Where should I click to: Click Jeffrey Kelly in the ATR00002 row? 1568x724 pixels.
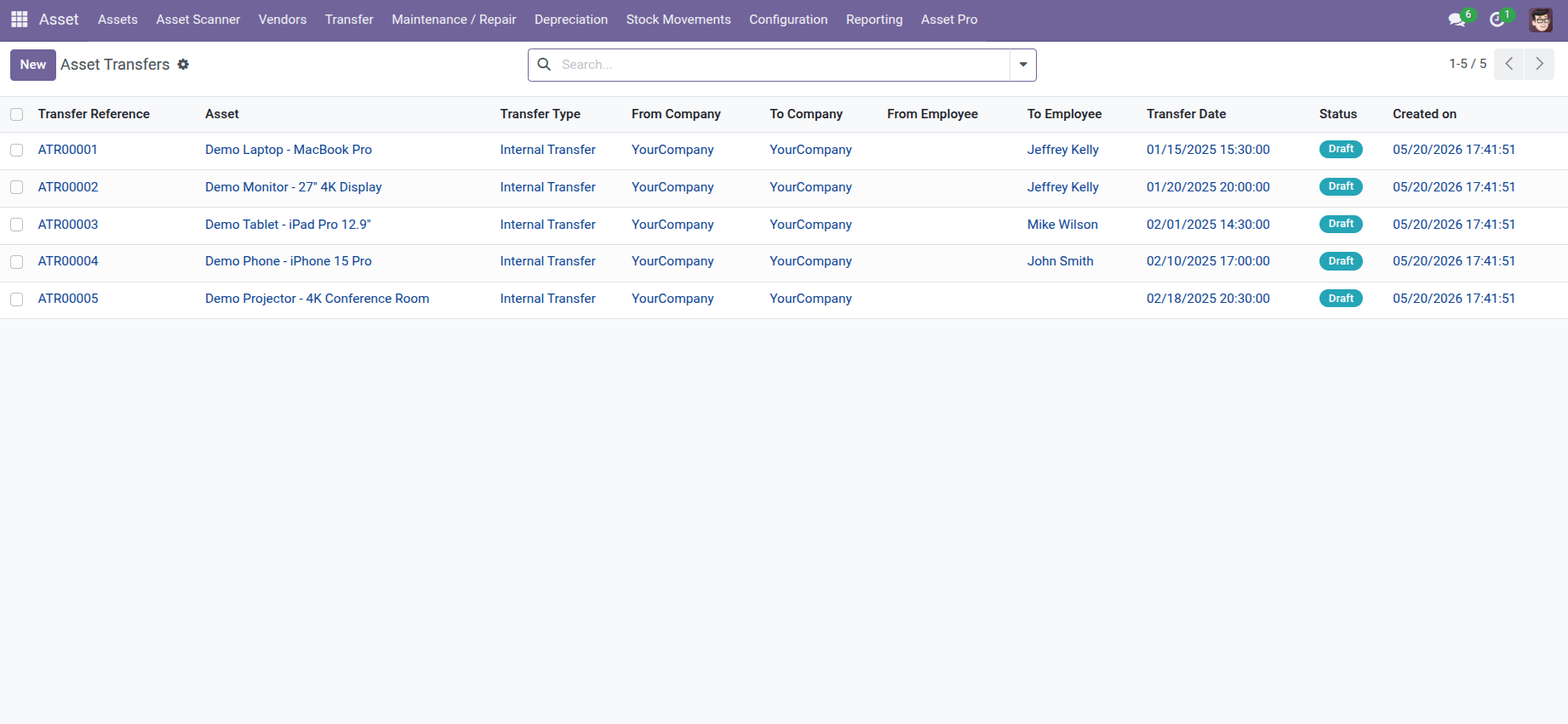(1063, 187)
